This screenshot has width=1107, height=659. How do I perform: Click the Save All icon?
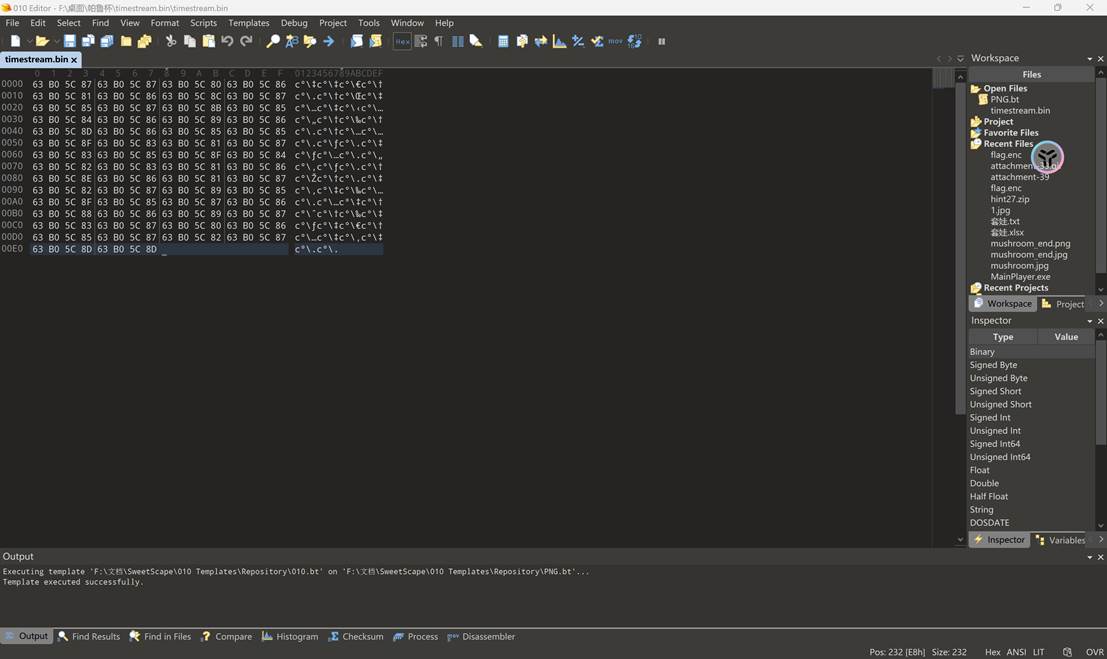(107, 41)
